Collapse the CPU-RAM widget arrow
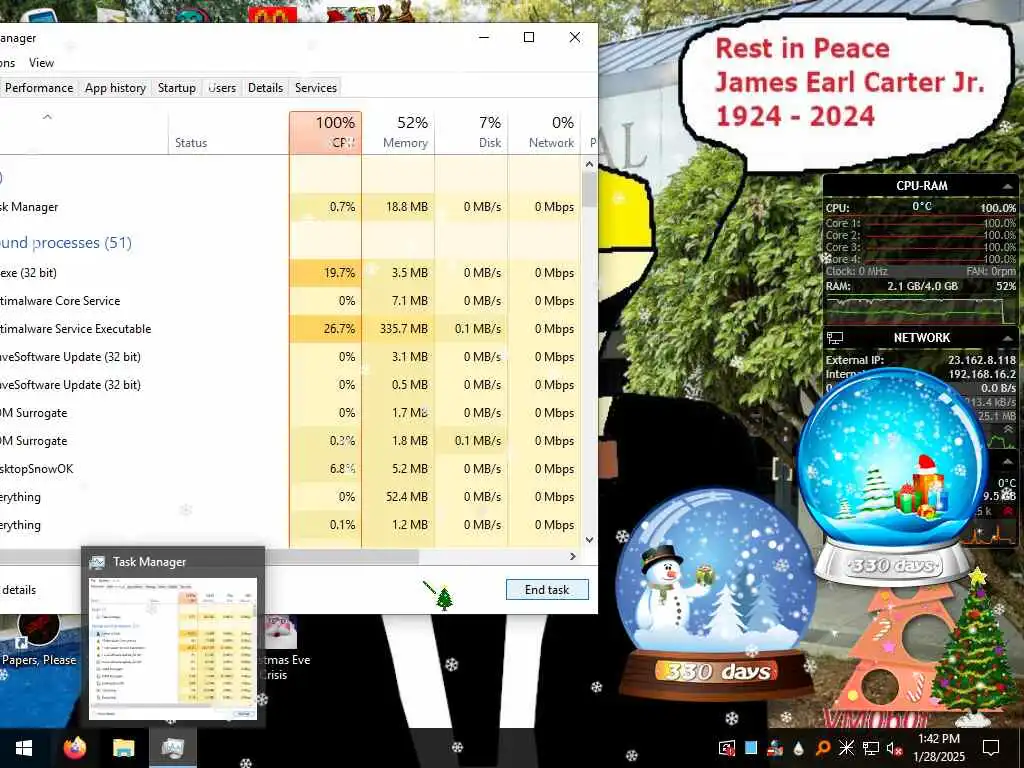1024x768 pixels. click(1008, 186)
